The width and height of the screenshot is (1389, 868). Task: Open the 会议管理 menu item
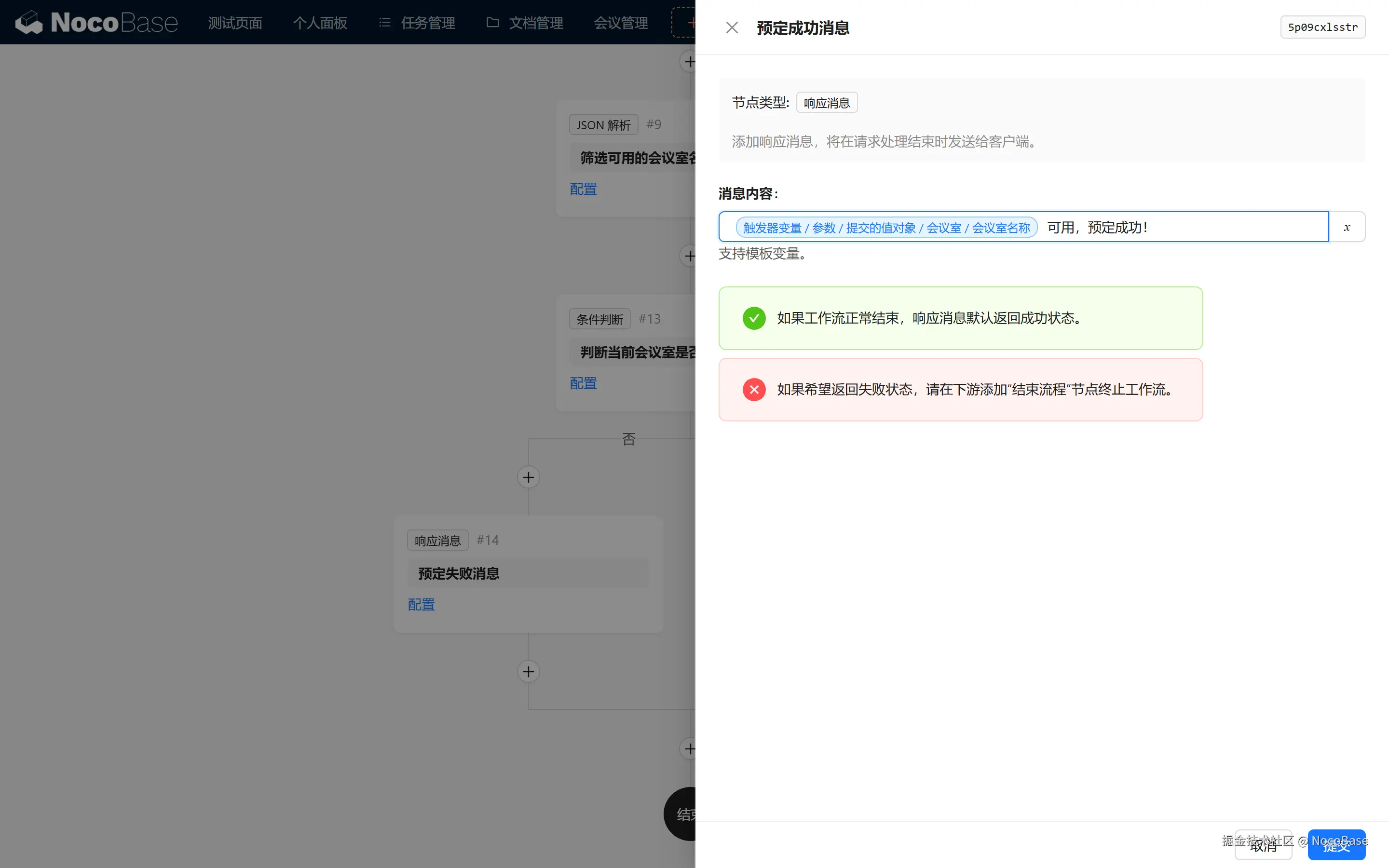620,23
